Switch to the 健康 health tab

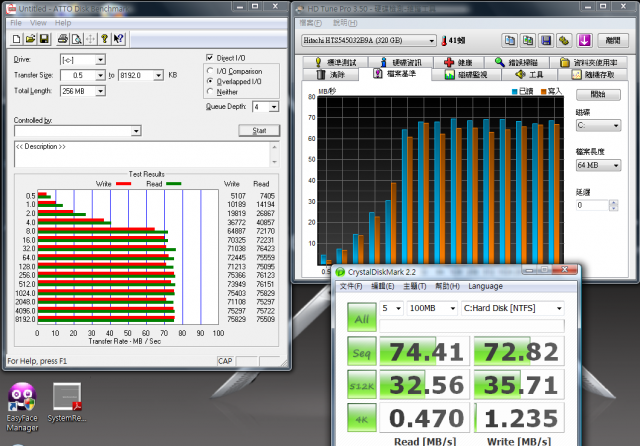coord(458,62)
